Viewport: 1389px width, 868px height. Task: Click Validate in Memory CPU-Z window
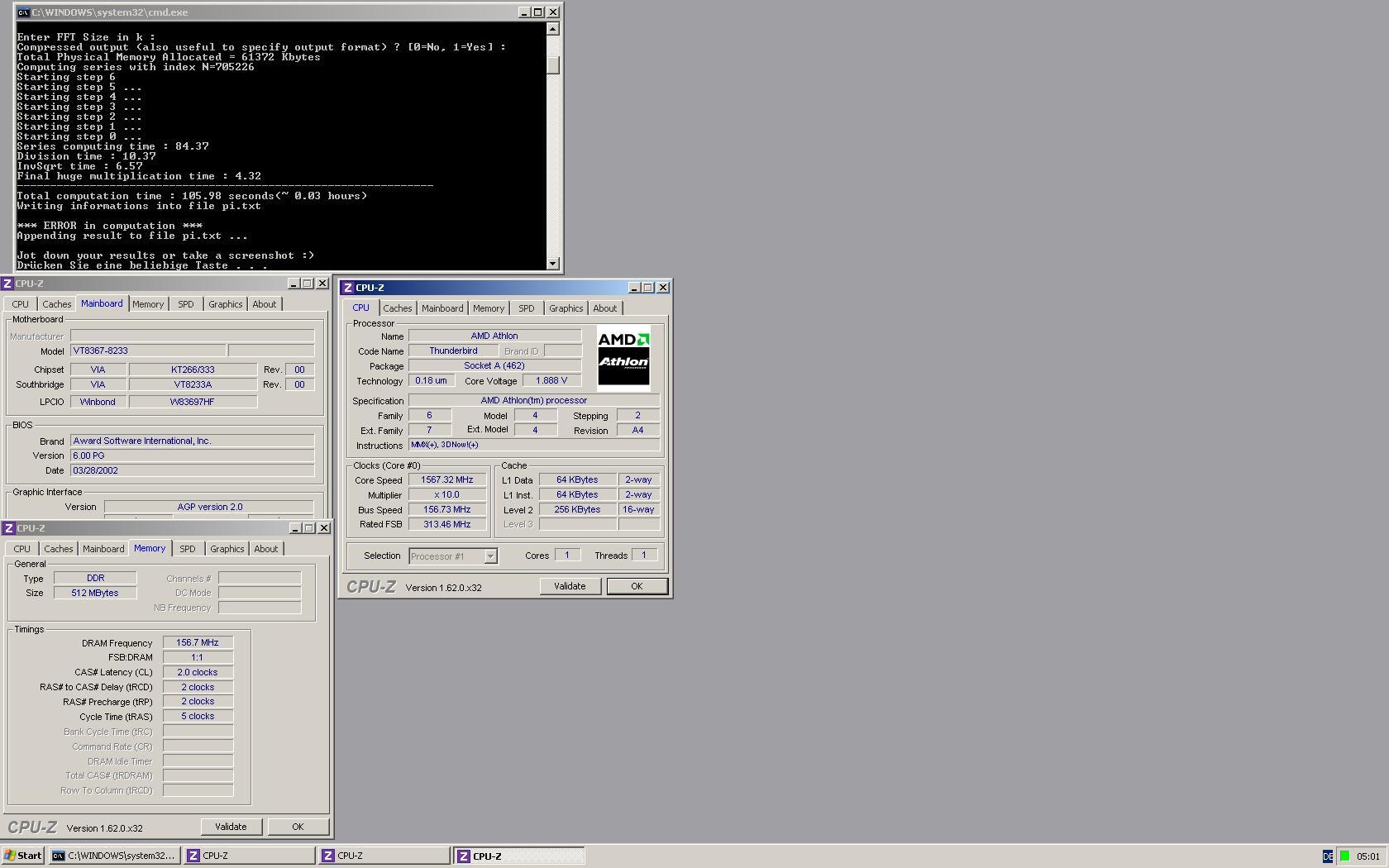point(231,827)
